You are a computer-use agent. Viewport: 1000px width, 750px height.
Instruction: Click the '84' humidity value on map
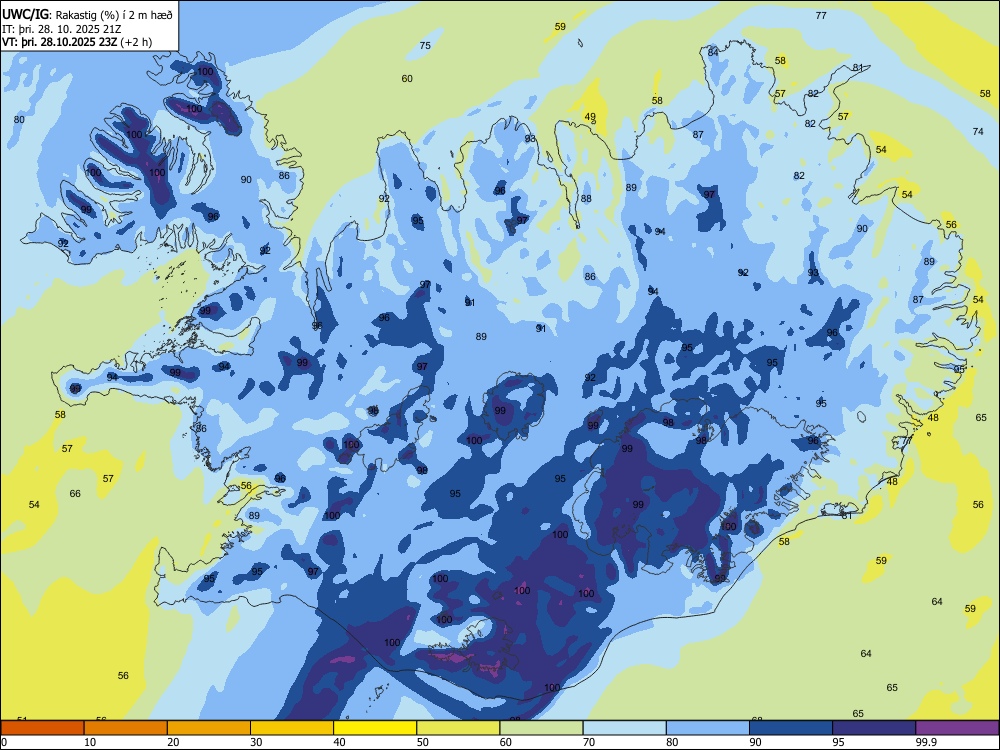tap(713, 52)
